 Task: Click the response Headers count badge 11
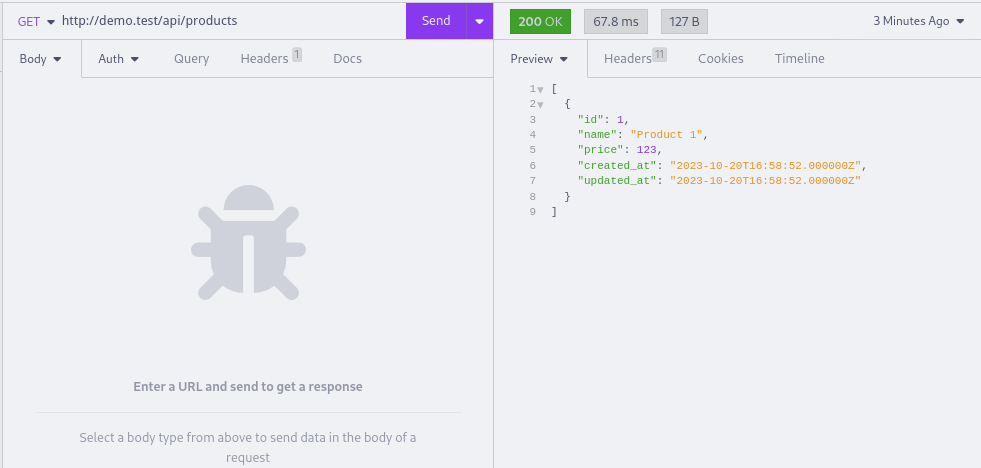point(659,55)
